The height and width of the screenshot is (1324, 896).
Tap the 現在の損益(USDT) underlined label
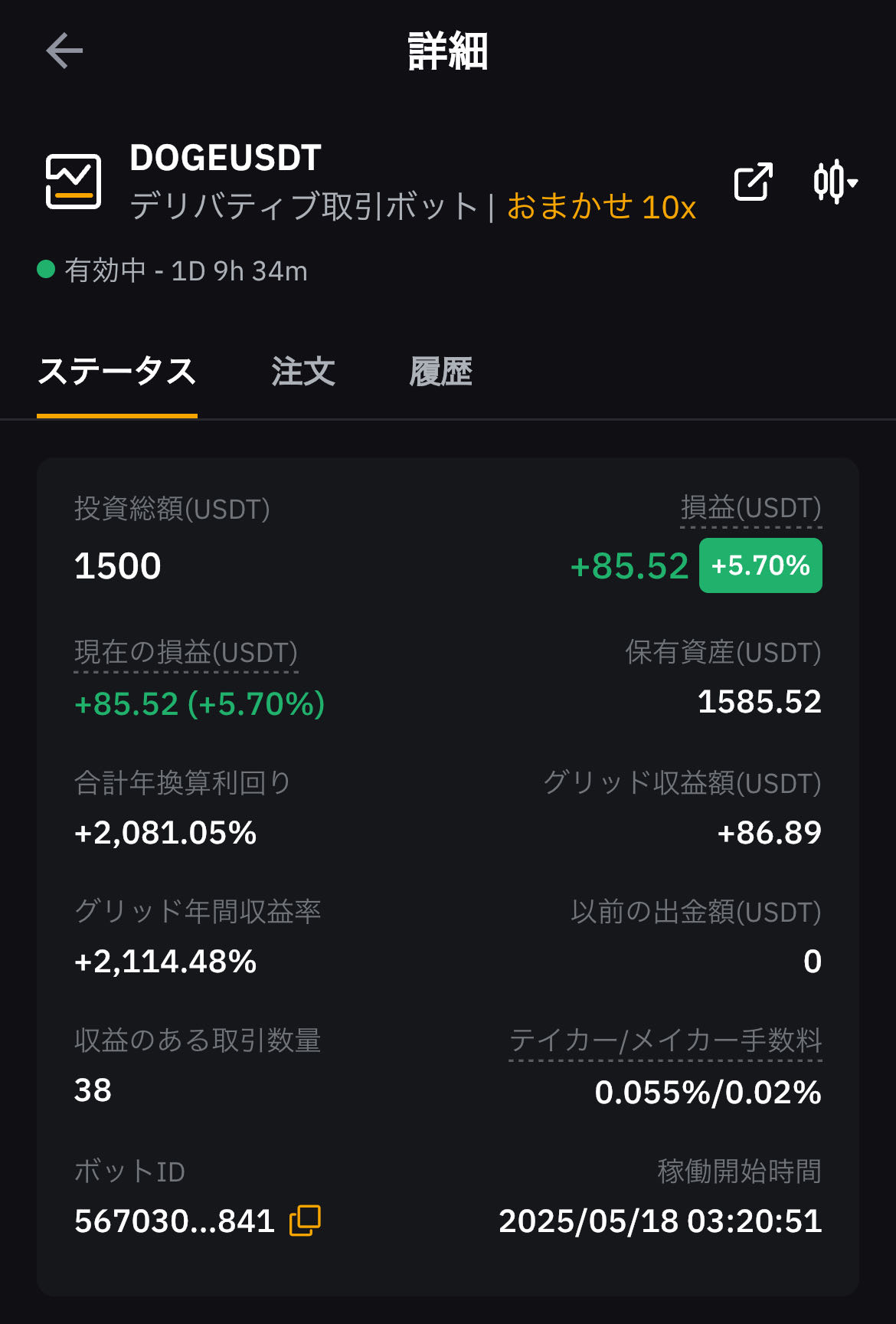point(186,653)
